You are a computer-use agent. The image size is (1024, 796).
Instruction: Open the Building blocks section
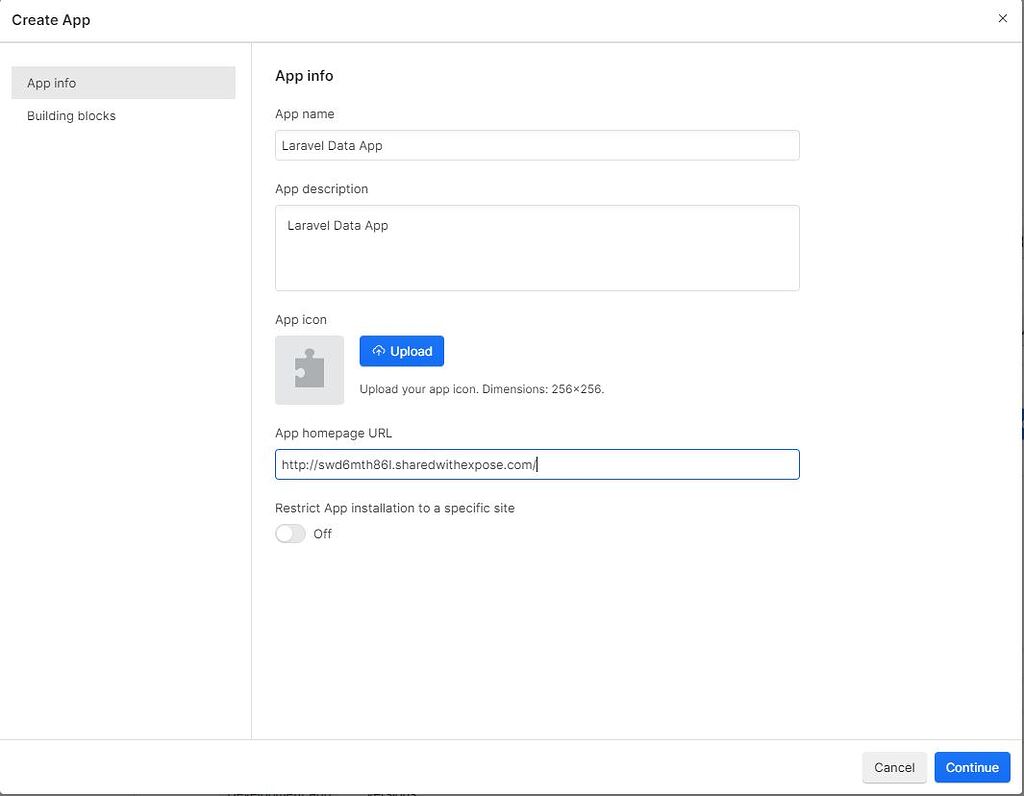point(70,115)
